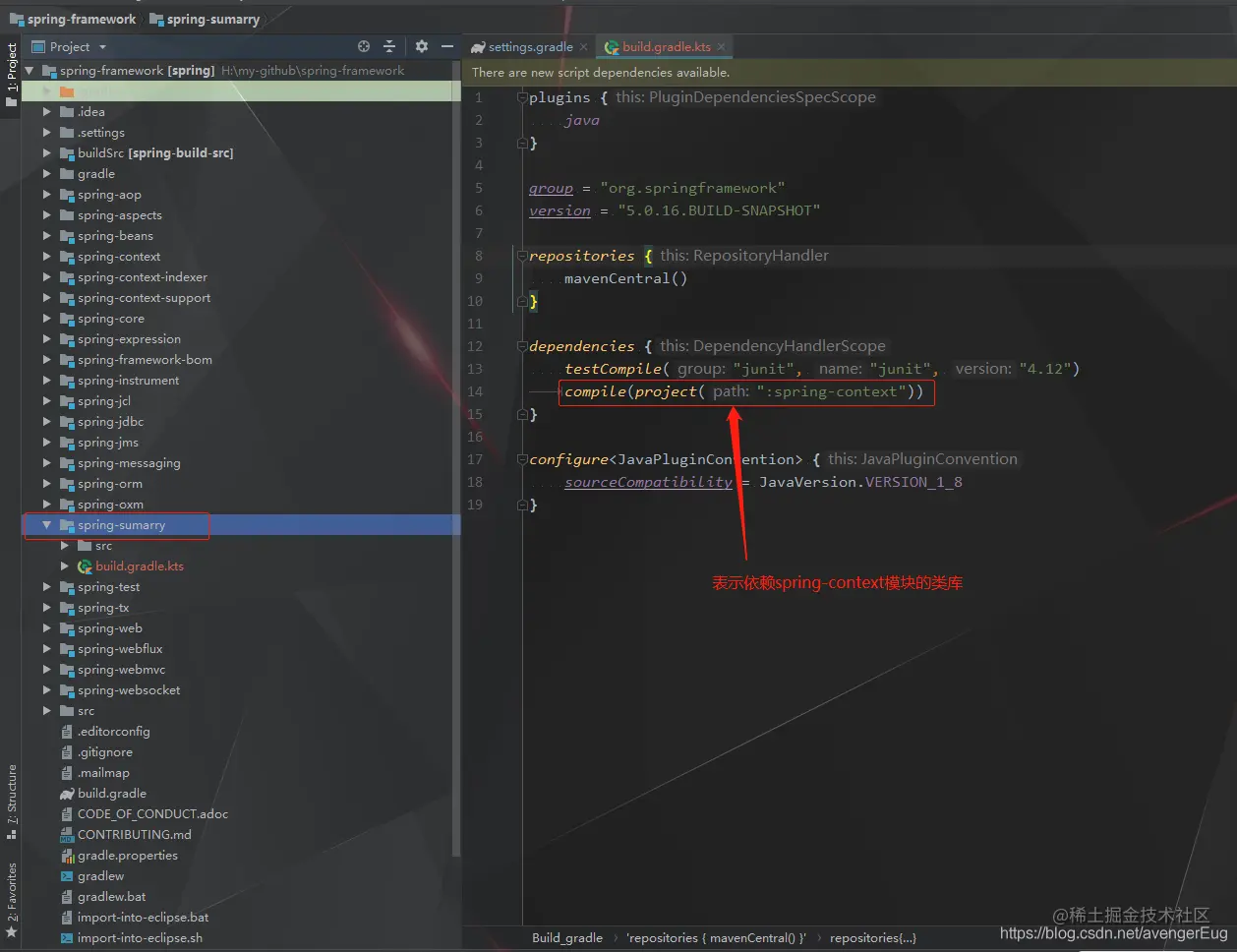Select spring-context-indexer in project tree
This screenshot has height=952, width=1237.
coord(143,277)
